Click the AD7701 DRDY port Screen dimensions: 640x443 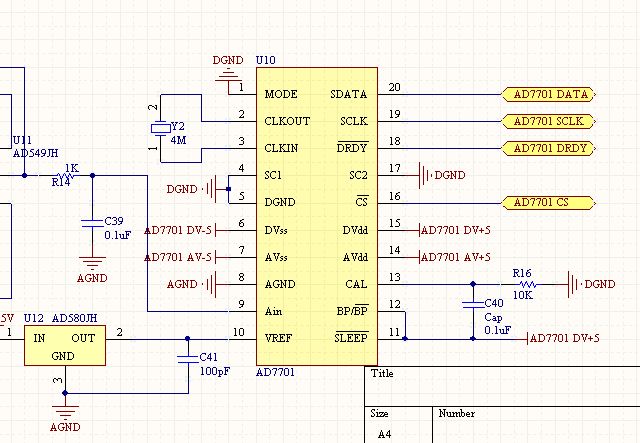pyautogui.click(x=549, y=148)
